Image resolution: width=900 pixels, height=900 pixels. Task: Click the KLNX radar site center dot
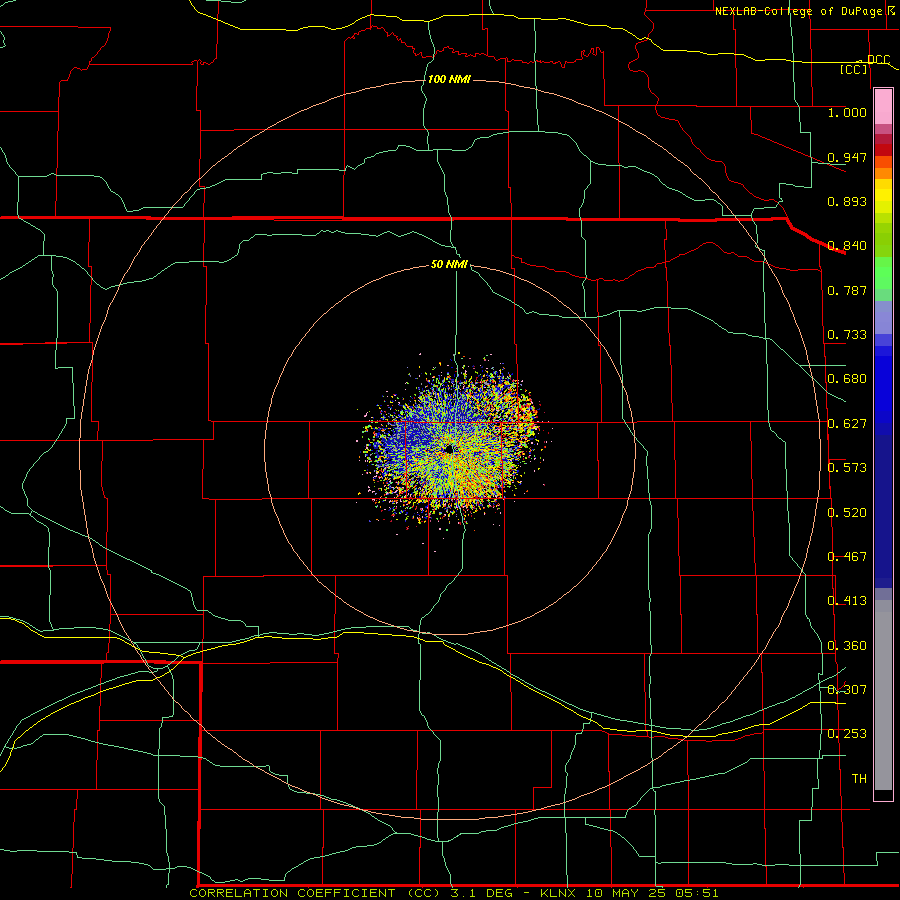click(x=449, y=449)
